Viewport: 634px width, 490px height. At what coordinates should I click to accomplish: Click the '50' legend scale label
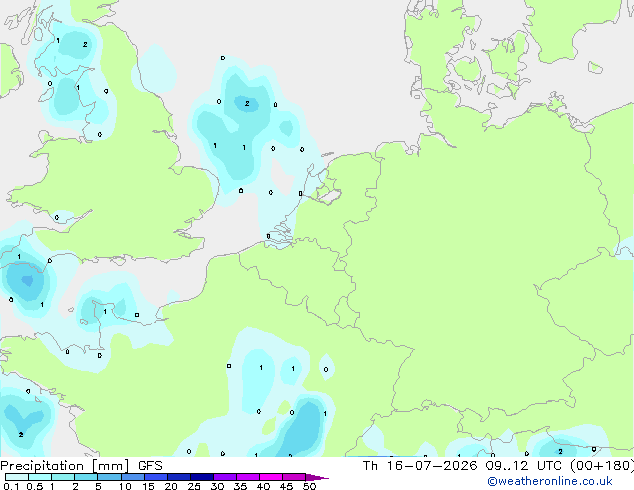pyautogui.click(x=309, y=486)
